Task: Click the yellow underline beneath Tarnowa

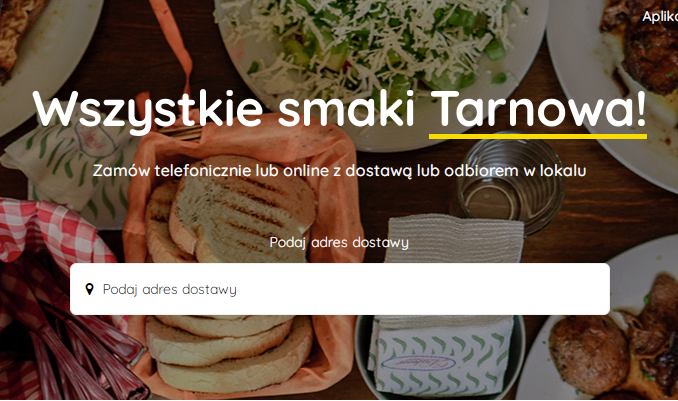Action: pos(538,137)
